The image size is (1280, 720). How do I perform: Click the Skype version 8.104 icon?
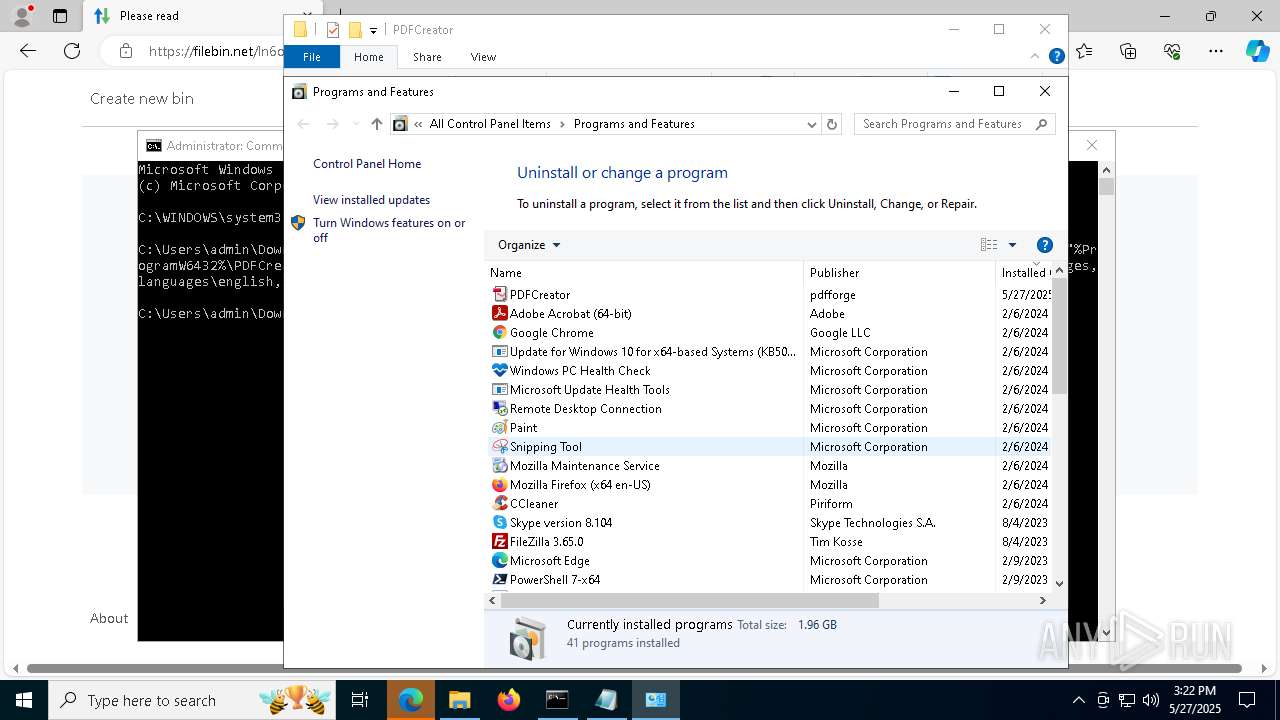500,522
